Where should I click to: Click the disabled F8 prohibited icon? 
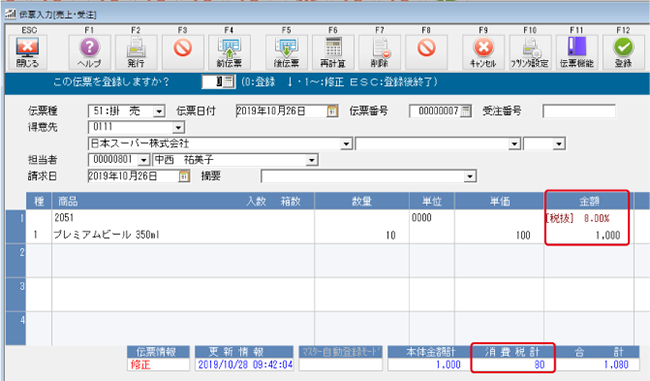[426, 52]
